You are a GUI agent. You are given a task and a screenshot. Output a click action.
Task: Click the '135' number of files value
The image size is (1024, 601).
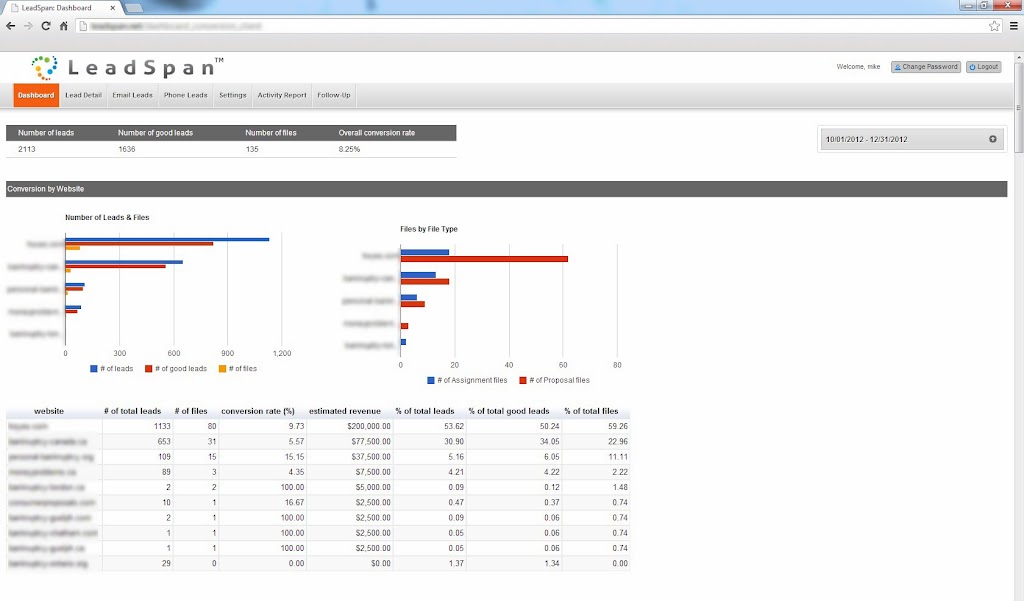252,150
